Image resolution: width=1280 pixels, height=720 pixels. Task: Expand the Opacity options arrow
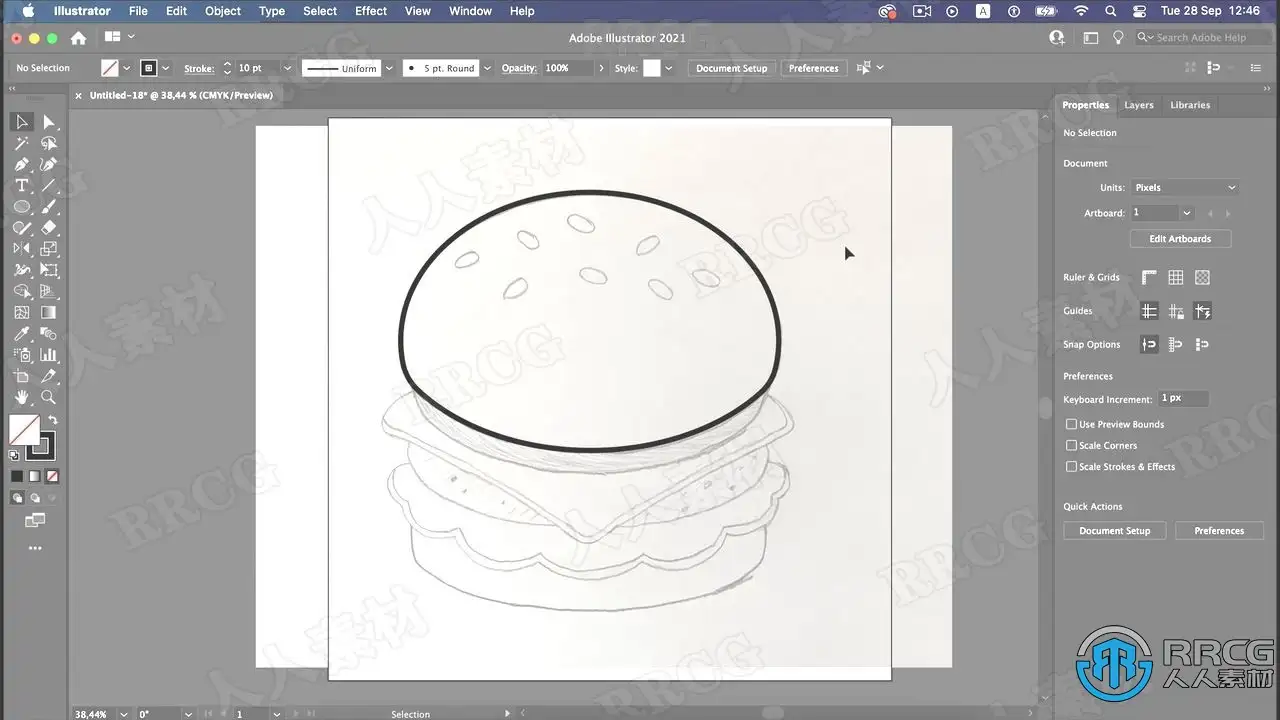pos(601,68)
